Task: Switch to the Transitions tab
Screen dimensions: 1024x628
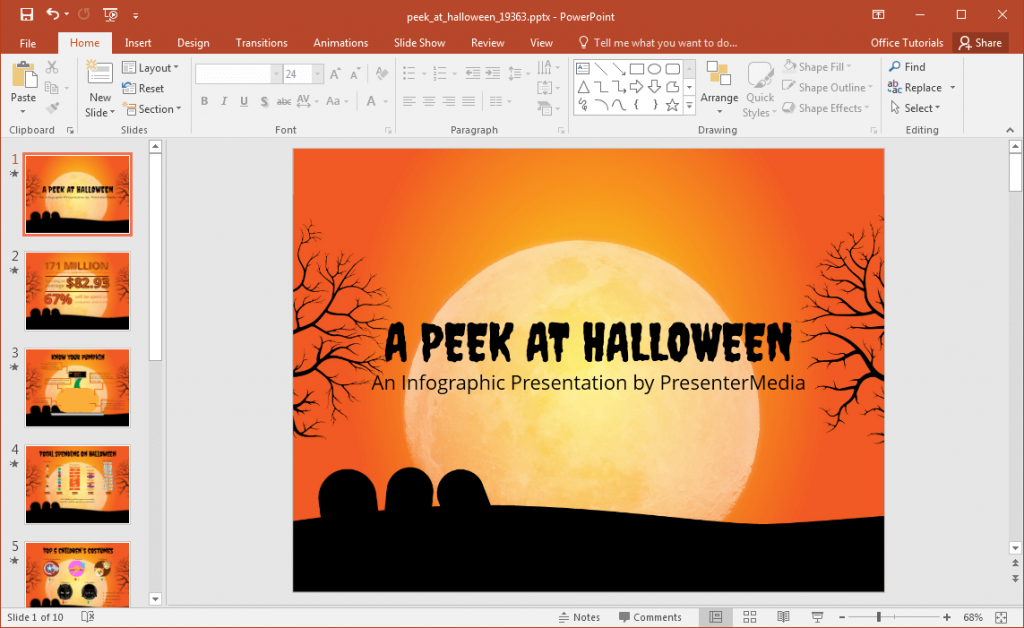Action: pos(261,43)
